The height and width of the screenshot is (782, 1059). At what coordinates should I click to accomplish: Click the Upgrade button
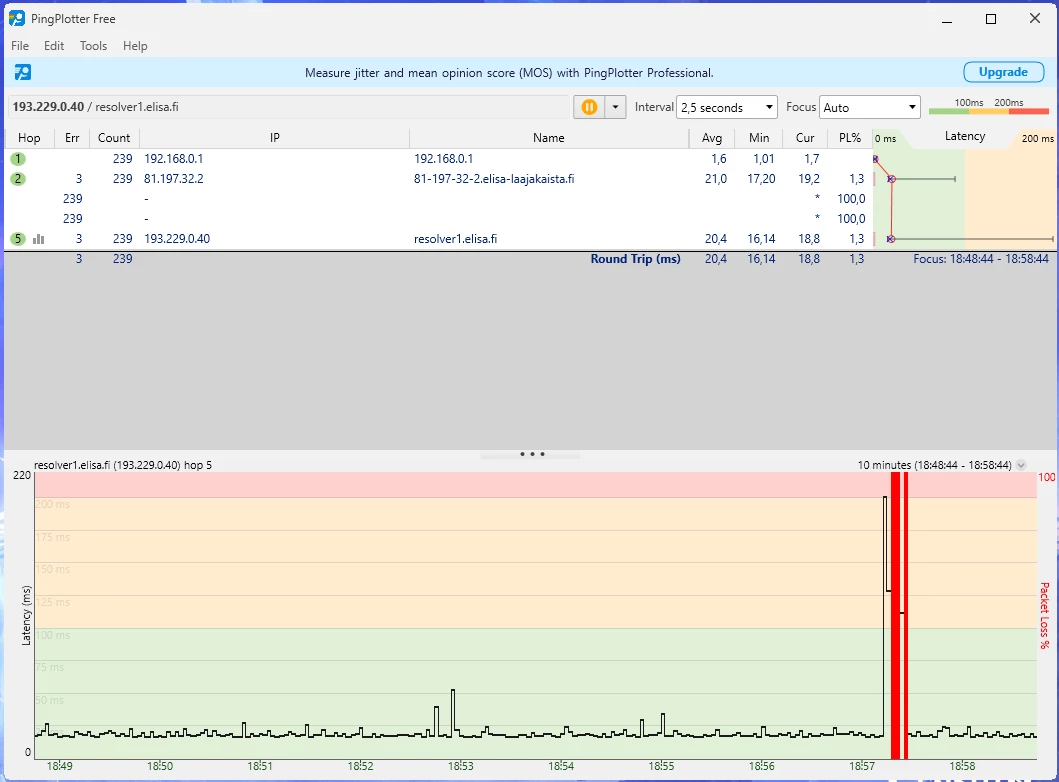click(x=1004, y=72)
